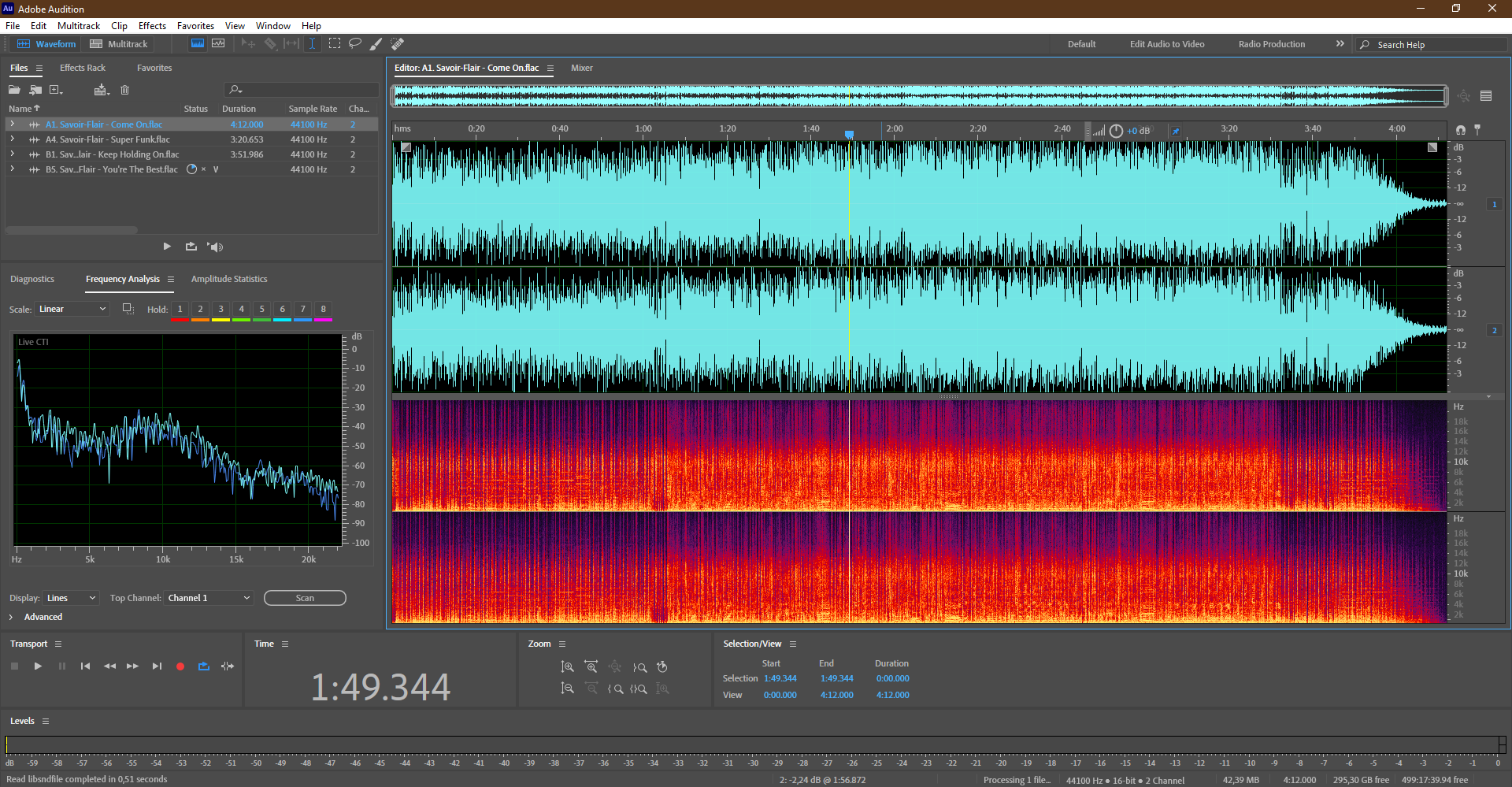
Task: Switch to Amplitude Statistics tab
Action: [229, 279]
